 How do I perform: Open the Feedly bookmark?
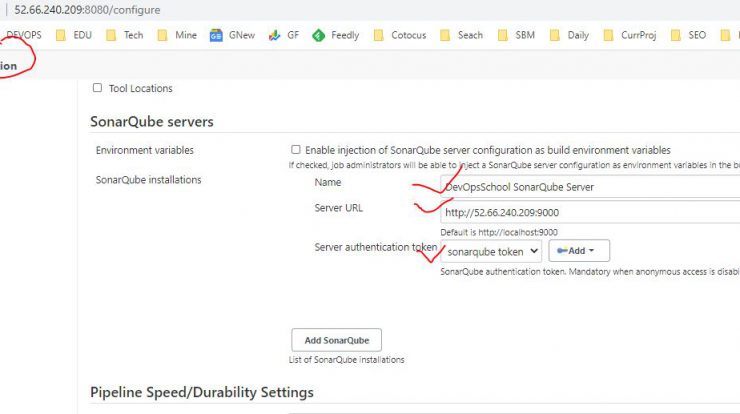point(336,35)
